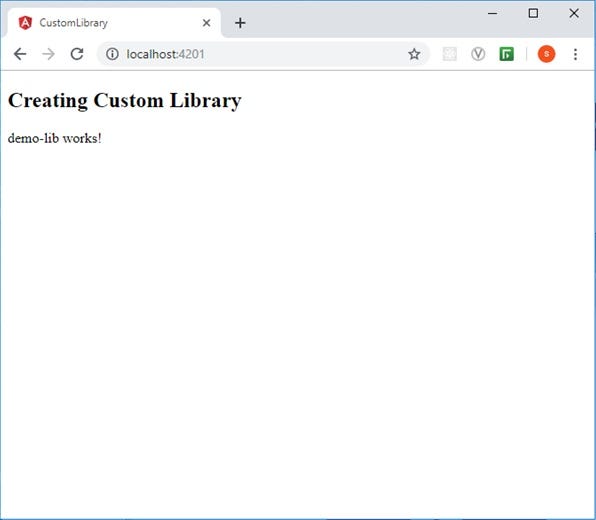Viewport: 596px width, 520px height.
Task: Minimize the browser window
Action: [x=493, y=13]
